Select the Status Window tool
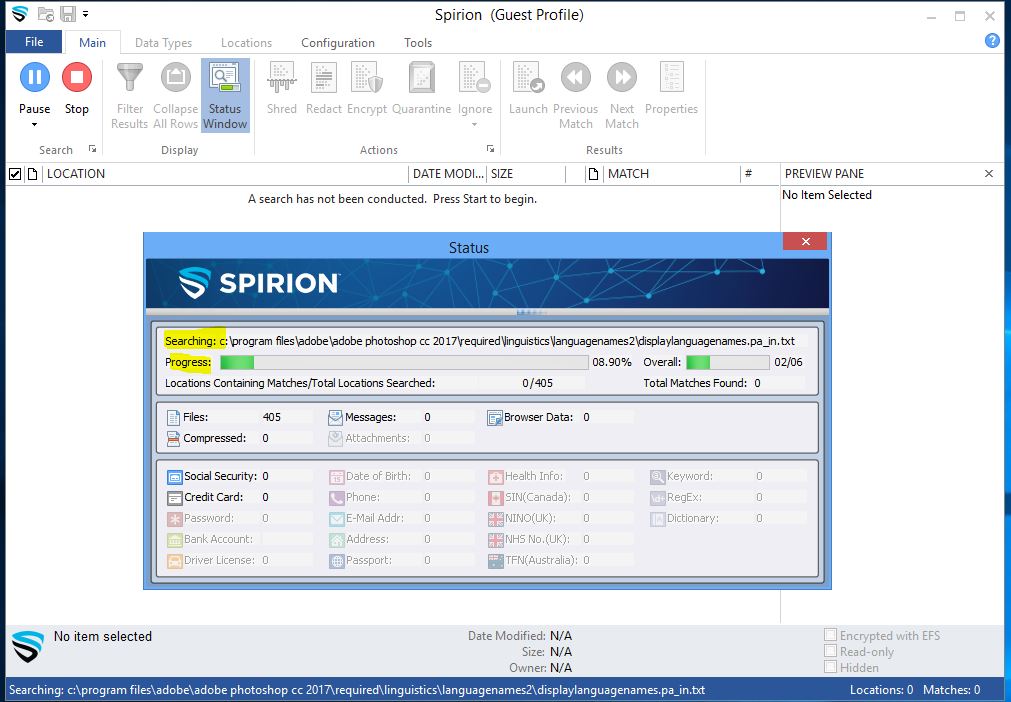Image resolution: width=1011 pixels, height=702 pixels. pyautogui.click(x=225, y=95)
